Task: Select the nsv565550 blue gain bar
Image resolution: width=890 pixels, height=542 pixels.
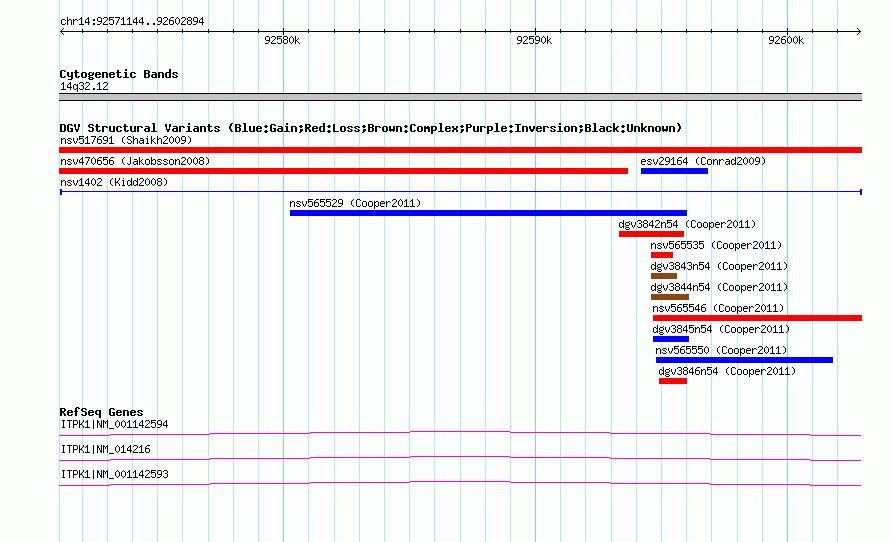Action: tap(744, 360)
